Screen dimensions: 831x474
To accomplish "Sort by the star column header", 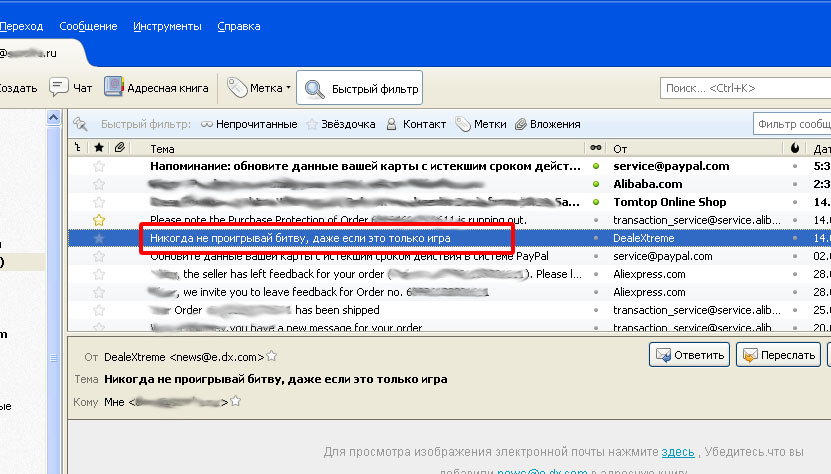I will (99, 148).
